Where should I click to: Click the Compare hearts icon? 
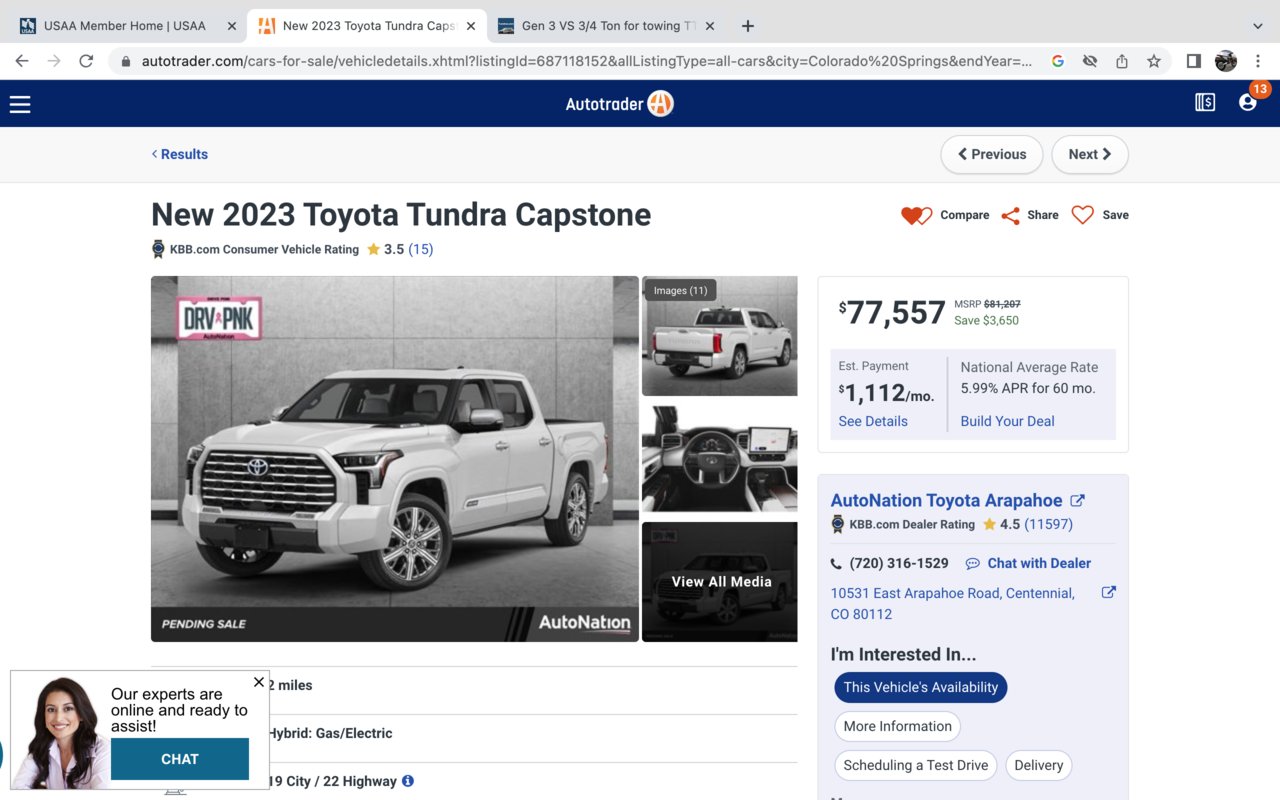pos(916,215)
